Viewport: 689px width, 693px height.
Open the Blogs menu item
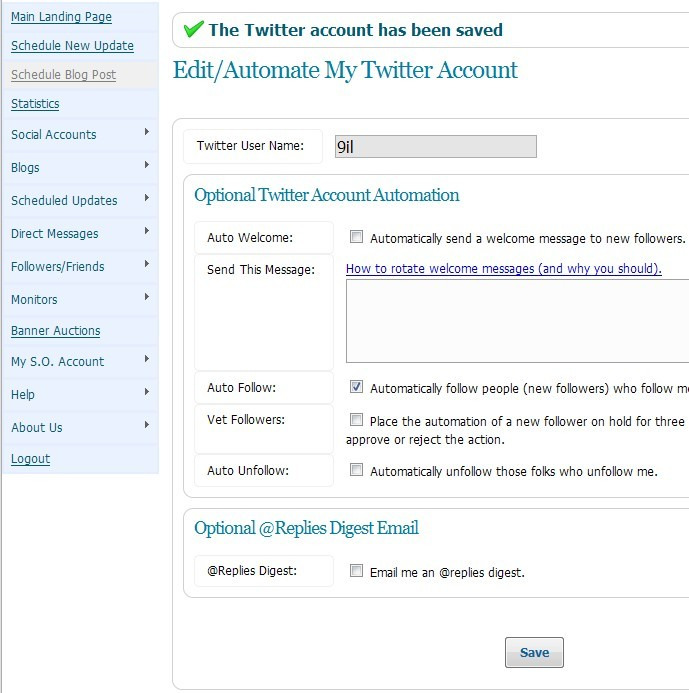click(80, 168)
